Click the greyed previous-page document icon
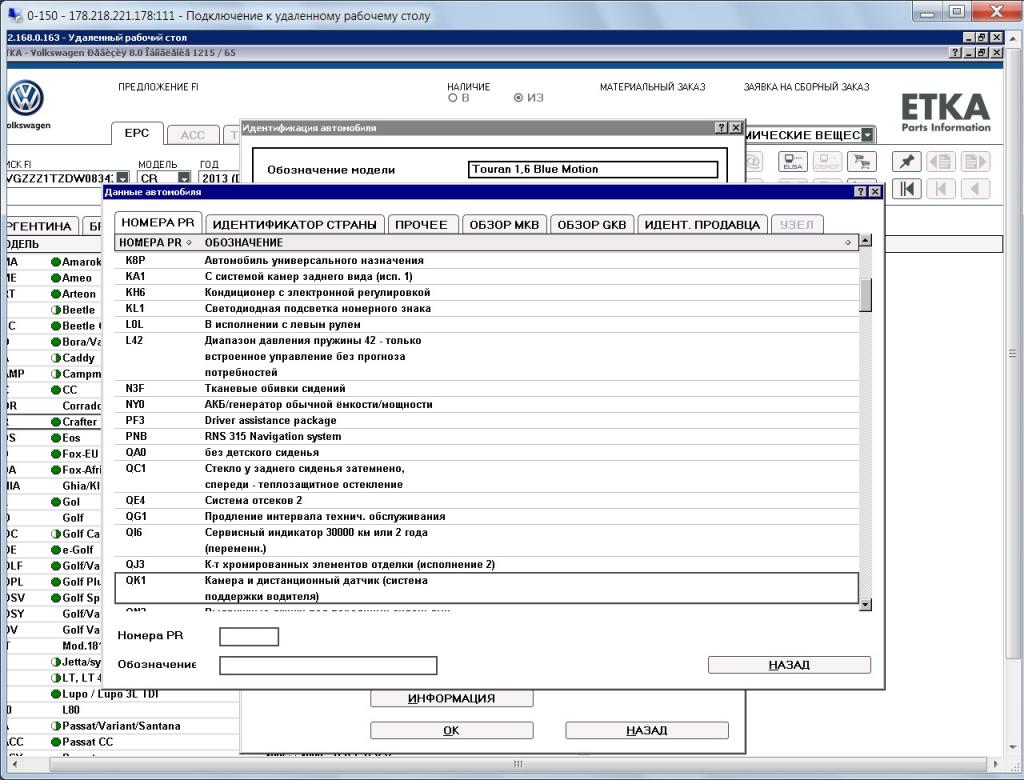The image size is (1024, 780). (x=940, y=161)
